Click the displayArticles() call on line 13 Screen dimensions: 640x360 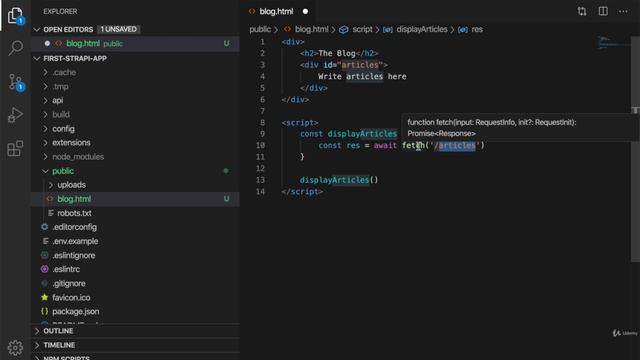point(339,180)
